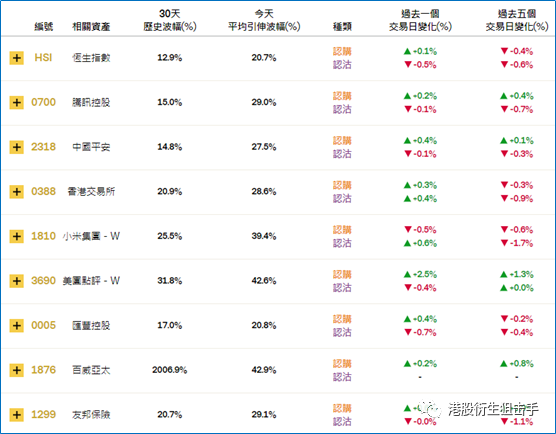Expand the 0005 row plus button
This screenshot has width=556, height=434.
point(17,326)
